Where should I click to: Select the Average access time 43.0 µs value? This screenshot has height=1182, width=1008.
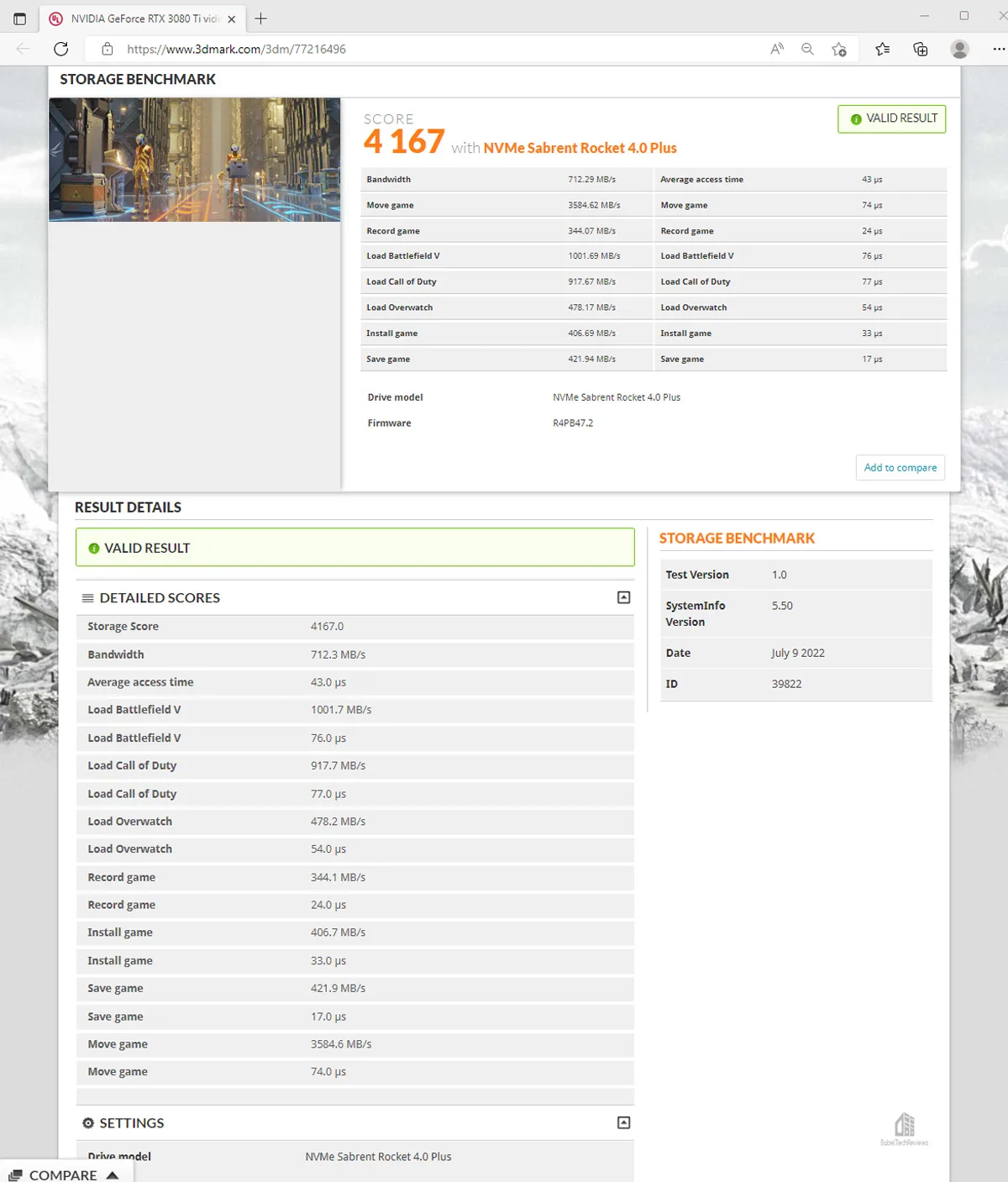(x=328, y=682)
